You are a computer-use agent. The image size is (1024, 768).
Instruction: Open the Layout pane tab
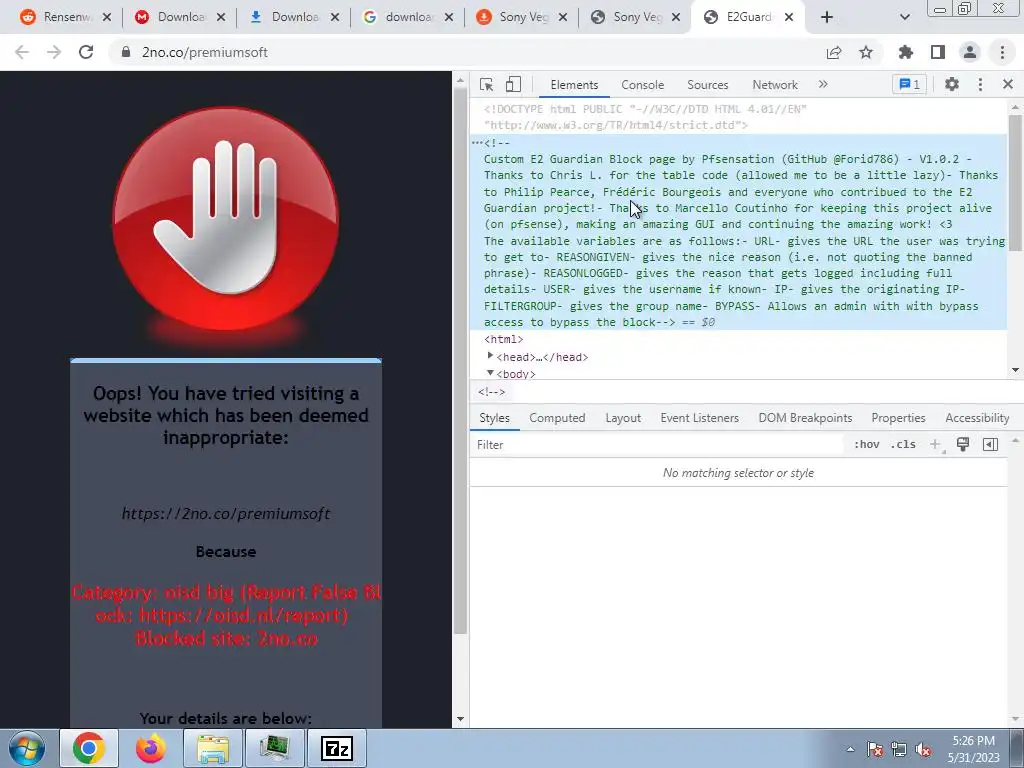(622, 418)
